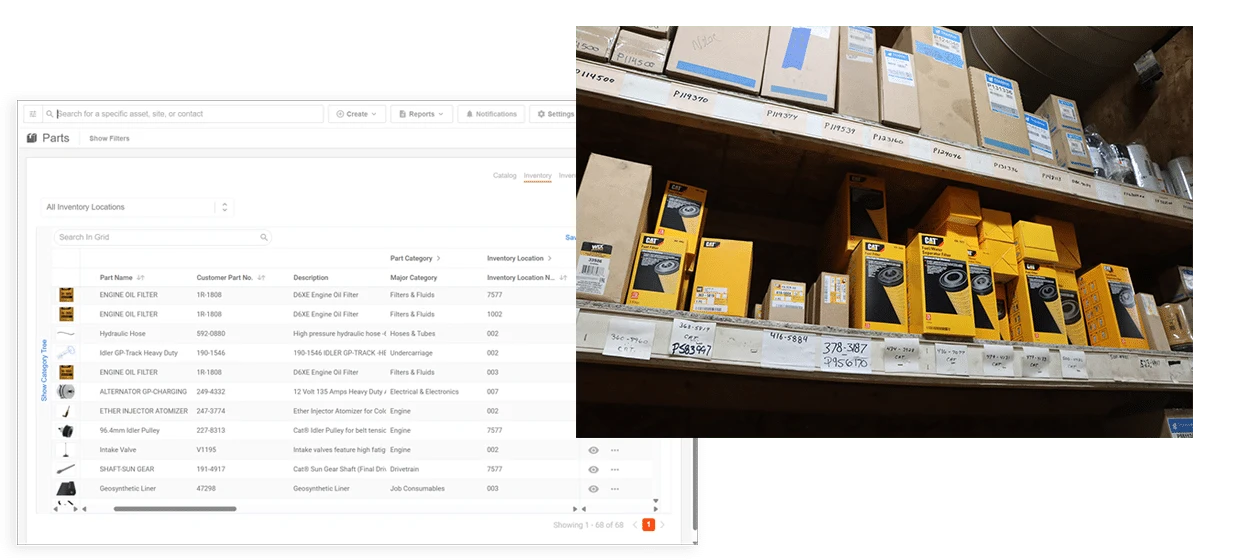1237x560 pixels.
Task: Click ALTERNATOR GP-CHARGING part name
Action: click(x=143, y=392)
